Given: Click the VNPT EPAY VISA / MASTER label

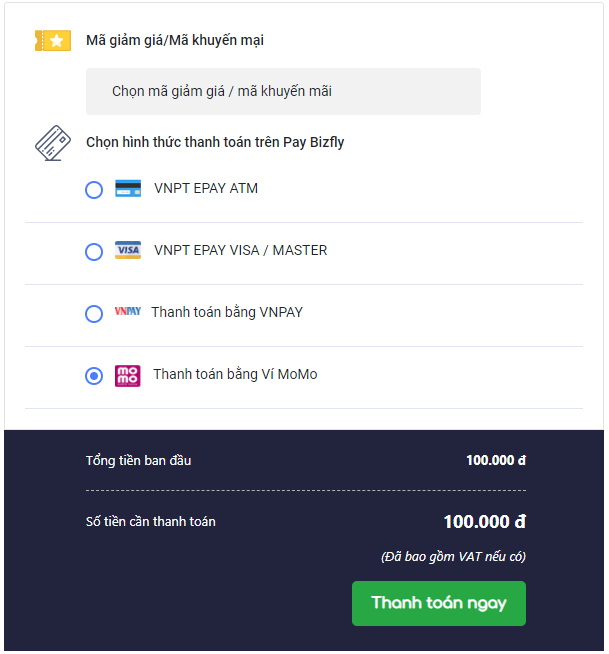Looking at the screenshot, I should coord(241,250).
